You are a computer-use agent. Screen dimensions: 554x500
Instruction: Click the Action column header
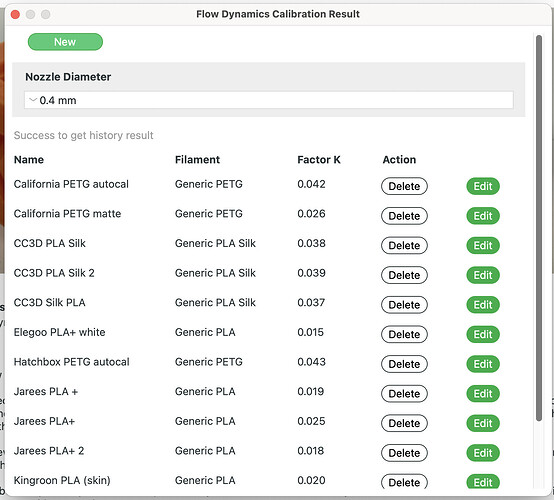coord(399,160)
